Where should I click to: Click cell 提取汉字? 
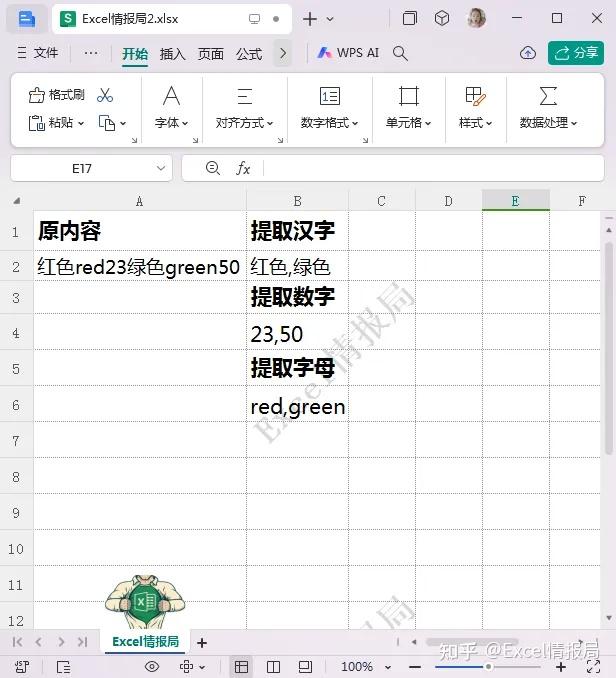pos(297,231)
